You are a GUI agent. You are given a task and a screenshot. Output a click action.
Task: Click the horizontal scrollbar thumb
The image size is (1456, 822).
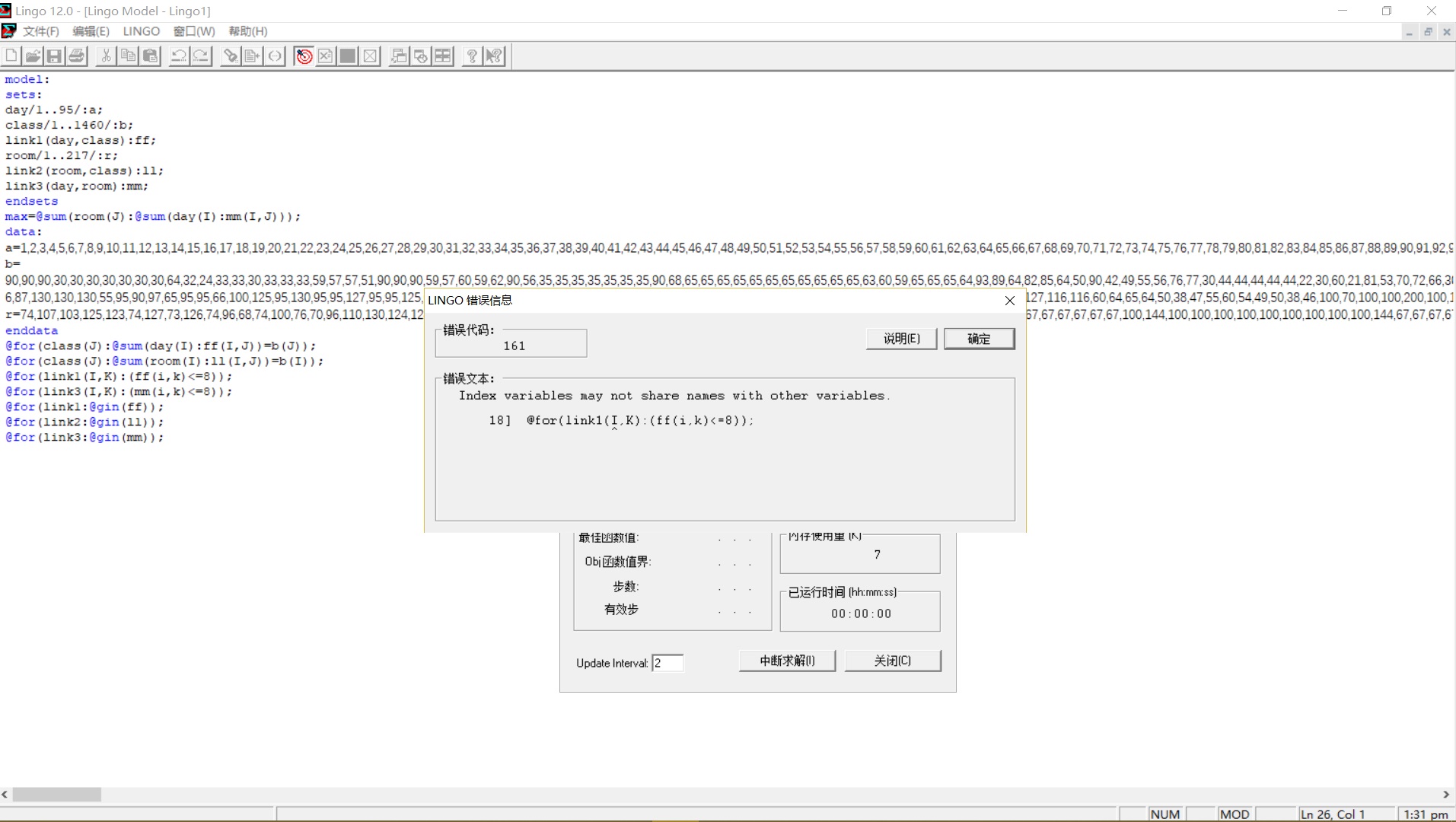click(x=57, y=795)
